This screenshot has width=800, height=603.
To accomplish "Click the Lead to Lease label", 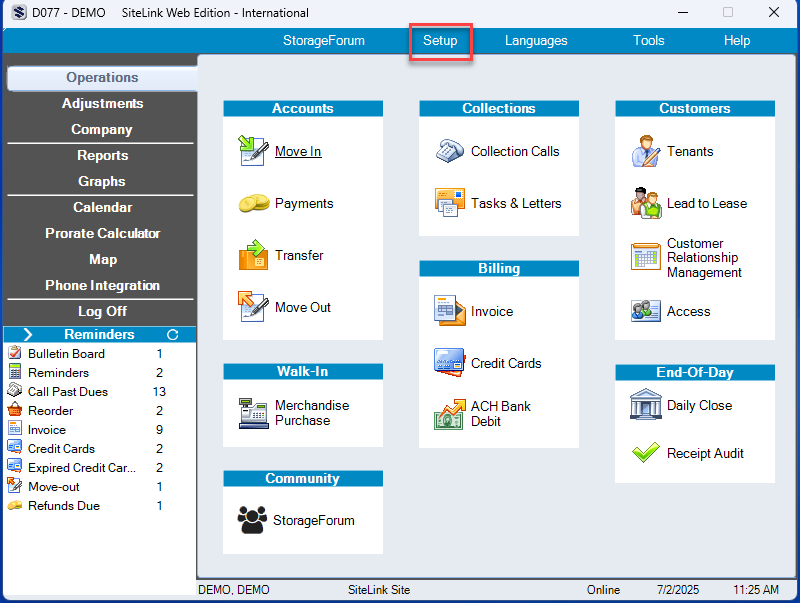I will [707, 204].
